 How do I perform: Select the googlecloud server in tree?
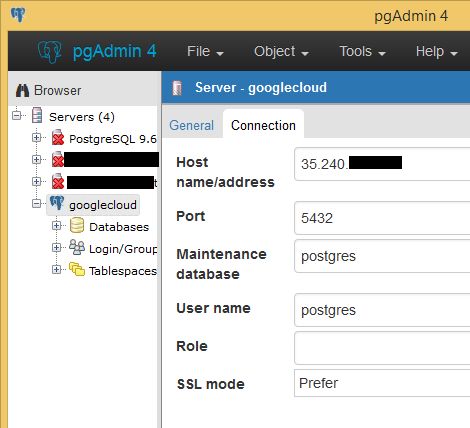[x=103, y=205]
